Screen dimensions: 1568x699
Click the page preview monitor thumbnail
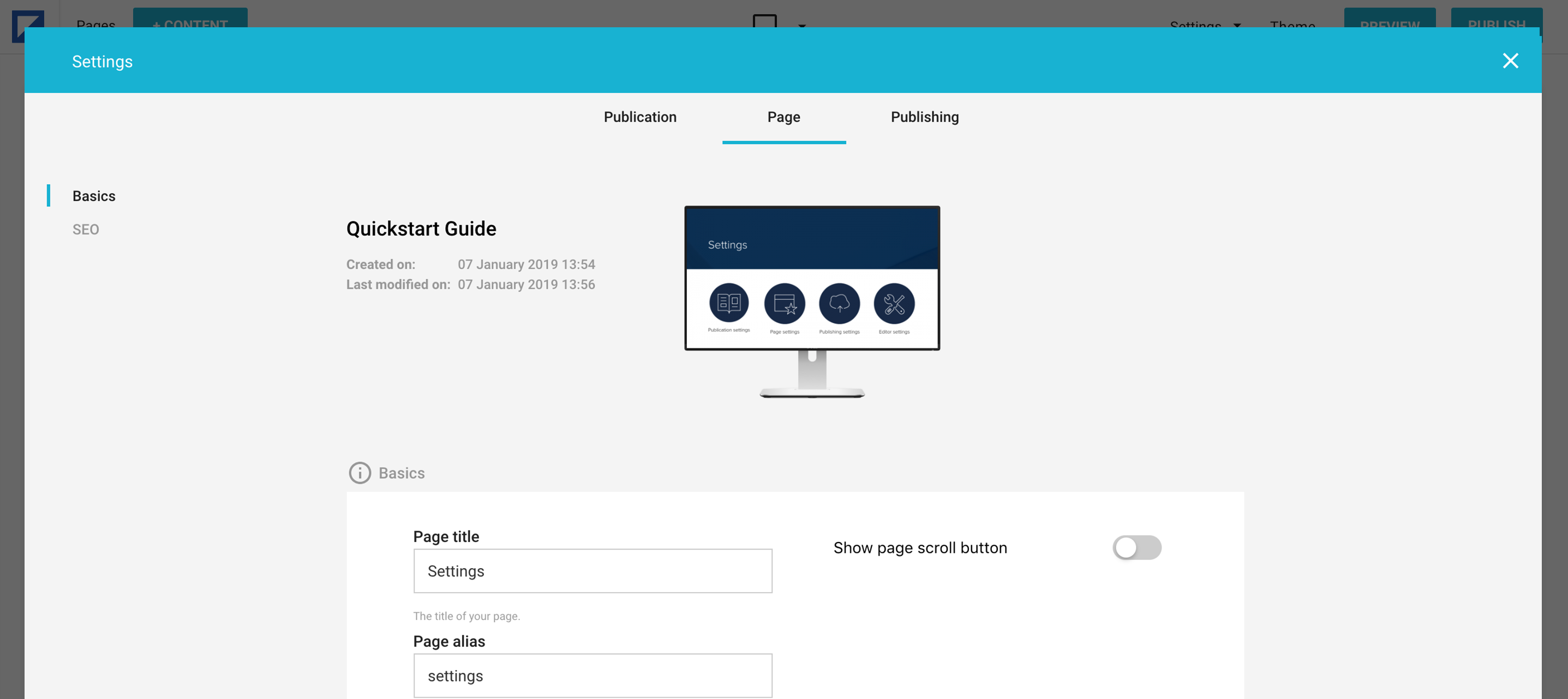811,302
